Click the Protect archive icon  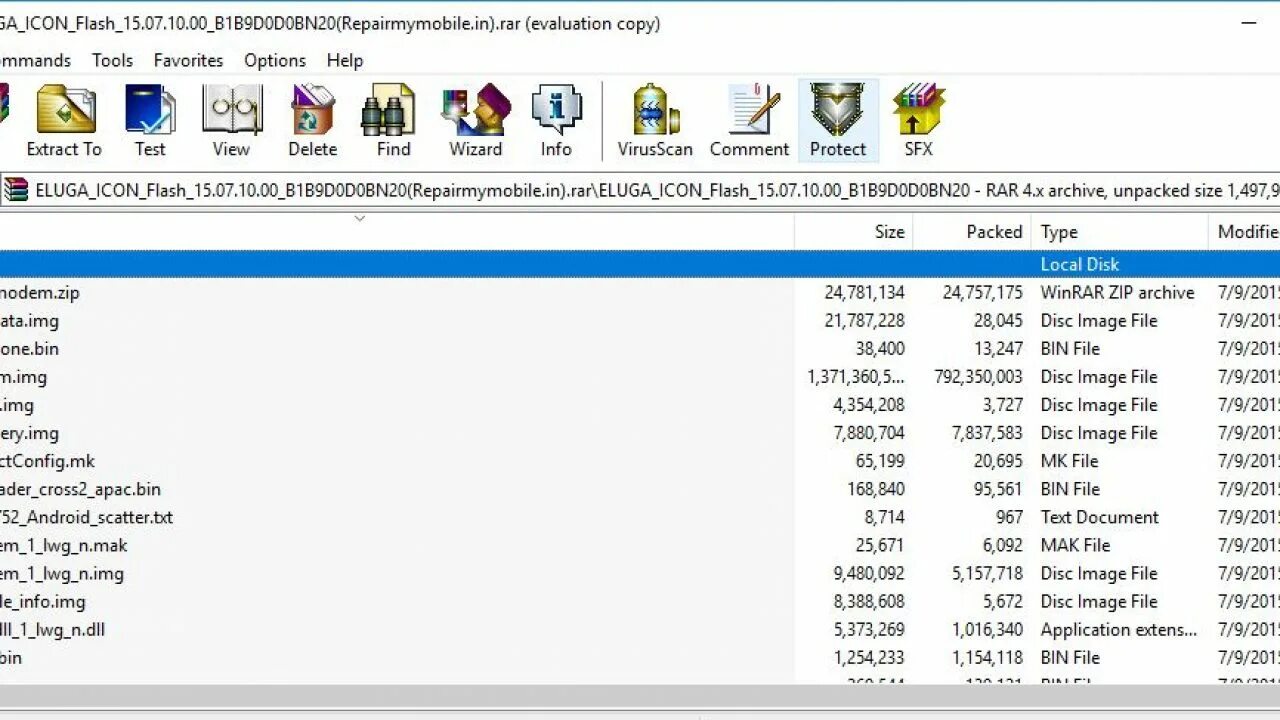pos(838,121)
